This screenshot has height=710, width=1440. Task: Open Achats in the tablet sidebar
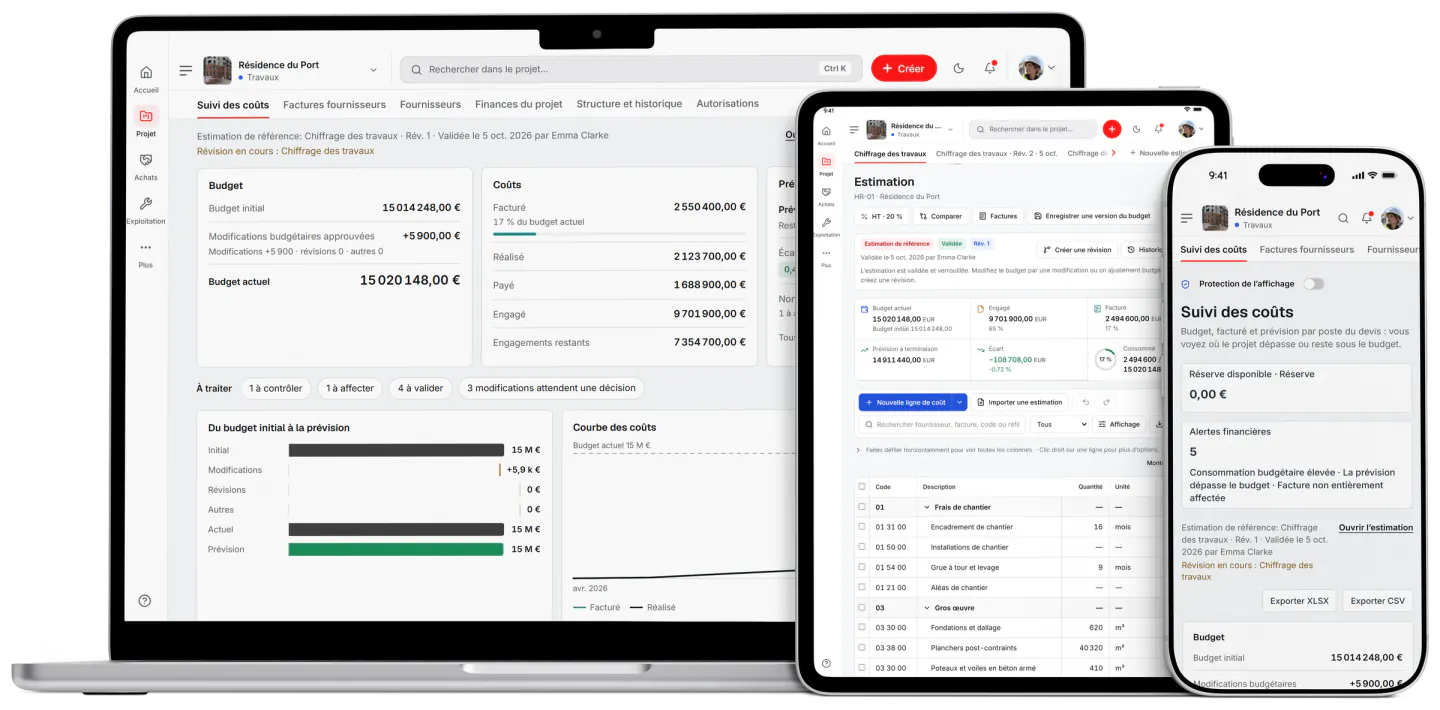[826, 196]
